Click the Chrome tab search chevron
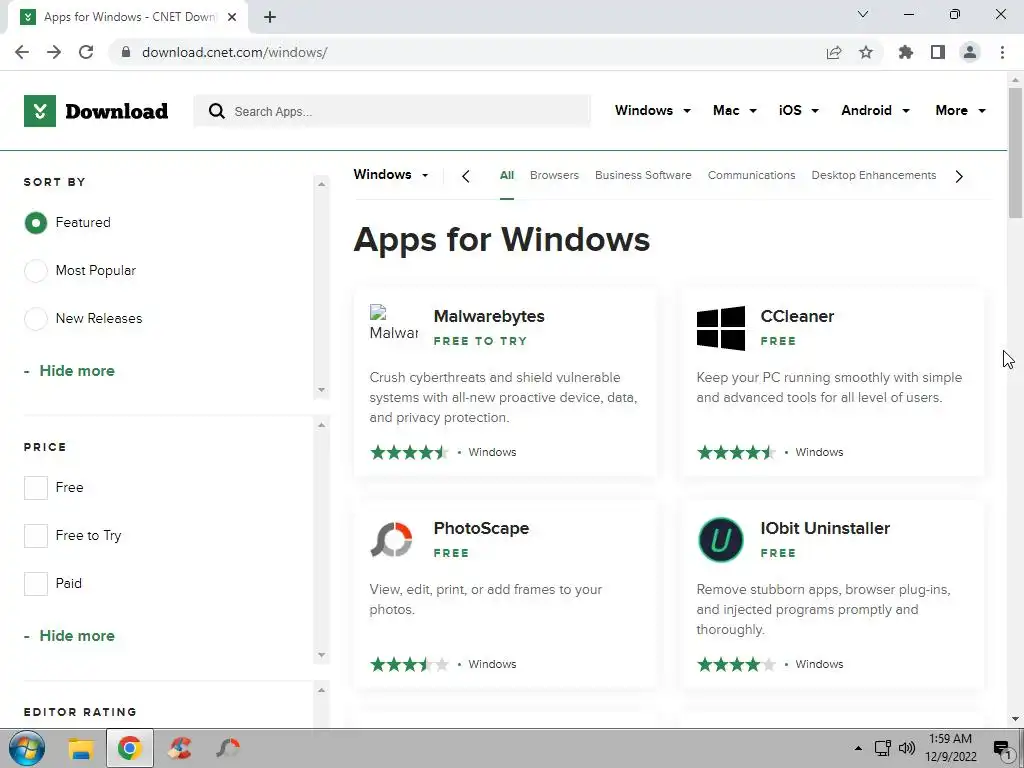This screenshot has width=1024, height=768. 863,14
